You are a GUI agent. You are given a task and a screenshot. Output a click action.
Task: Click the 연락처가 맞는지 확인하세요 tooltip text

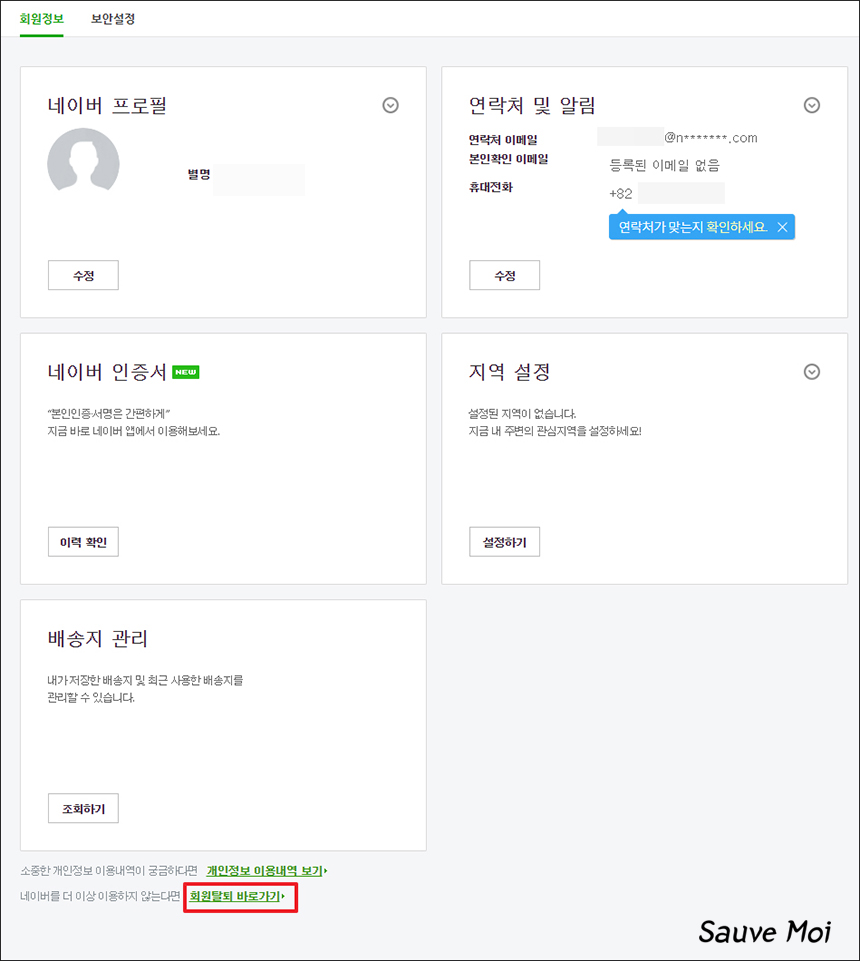693,227
